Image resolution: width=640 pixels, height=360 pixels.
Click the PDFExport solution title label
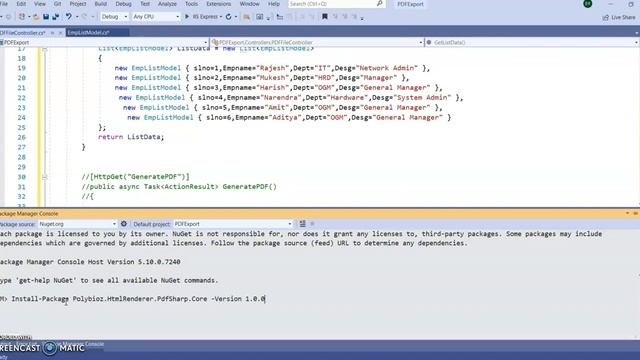click(410, 4)
